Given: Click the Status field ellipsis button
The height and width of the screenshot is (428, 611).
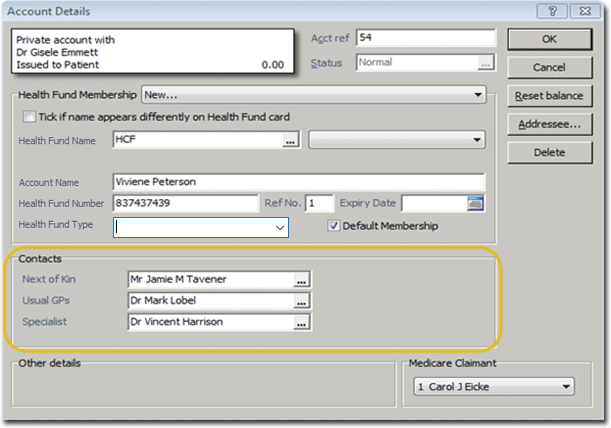Looking at the screenshot, I should pos(486,62).
